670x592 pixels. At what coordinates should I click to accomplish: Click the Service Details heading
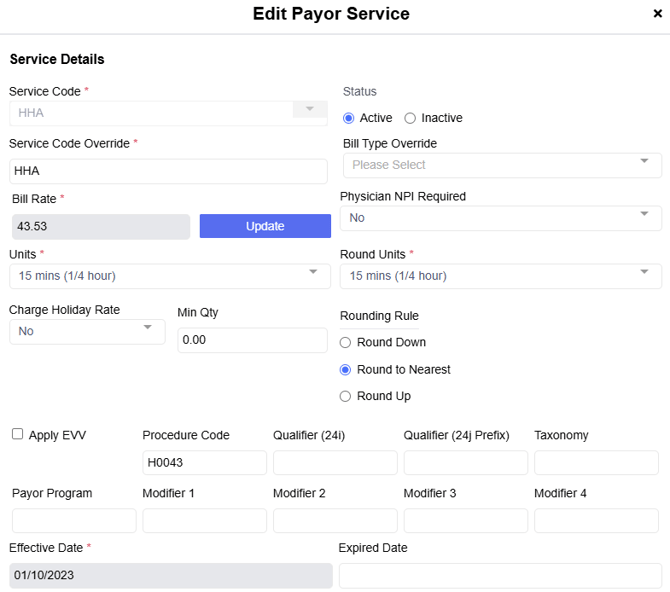pos(57,59)
